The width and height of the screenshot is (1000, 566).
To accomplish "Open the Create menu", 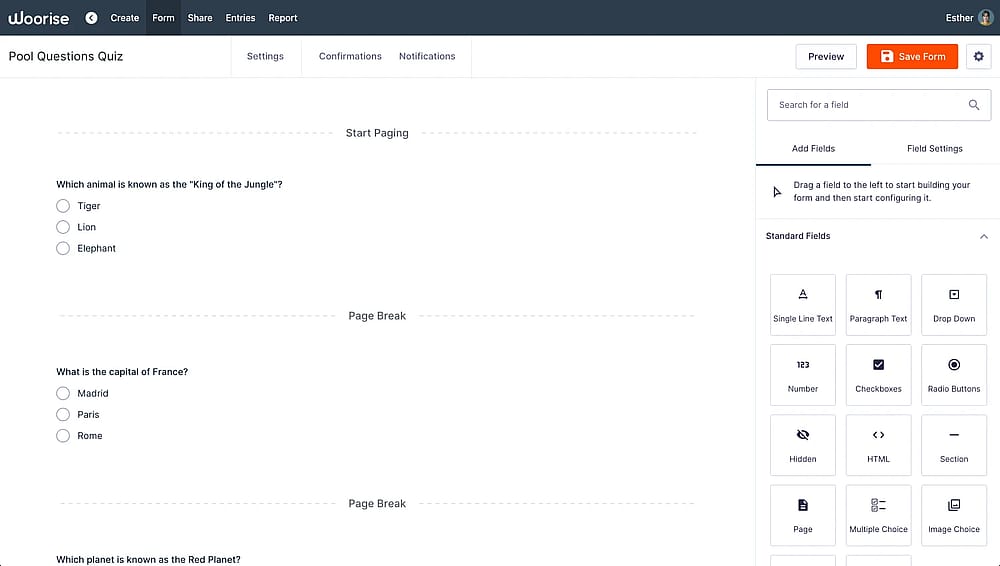I will (x=124, y=18).
